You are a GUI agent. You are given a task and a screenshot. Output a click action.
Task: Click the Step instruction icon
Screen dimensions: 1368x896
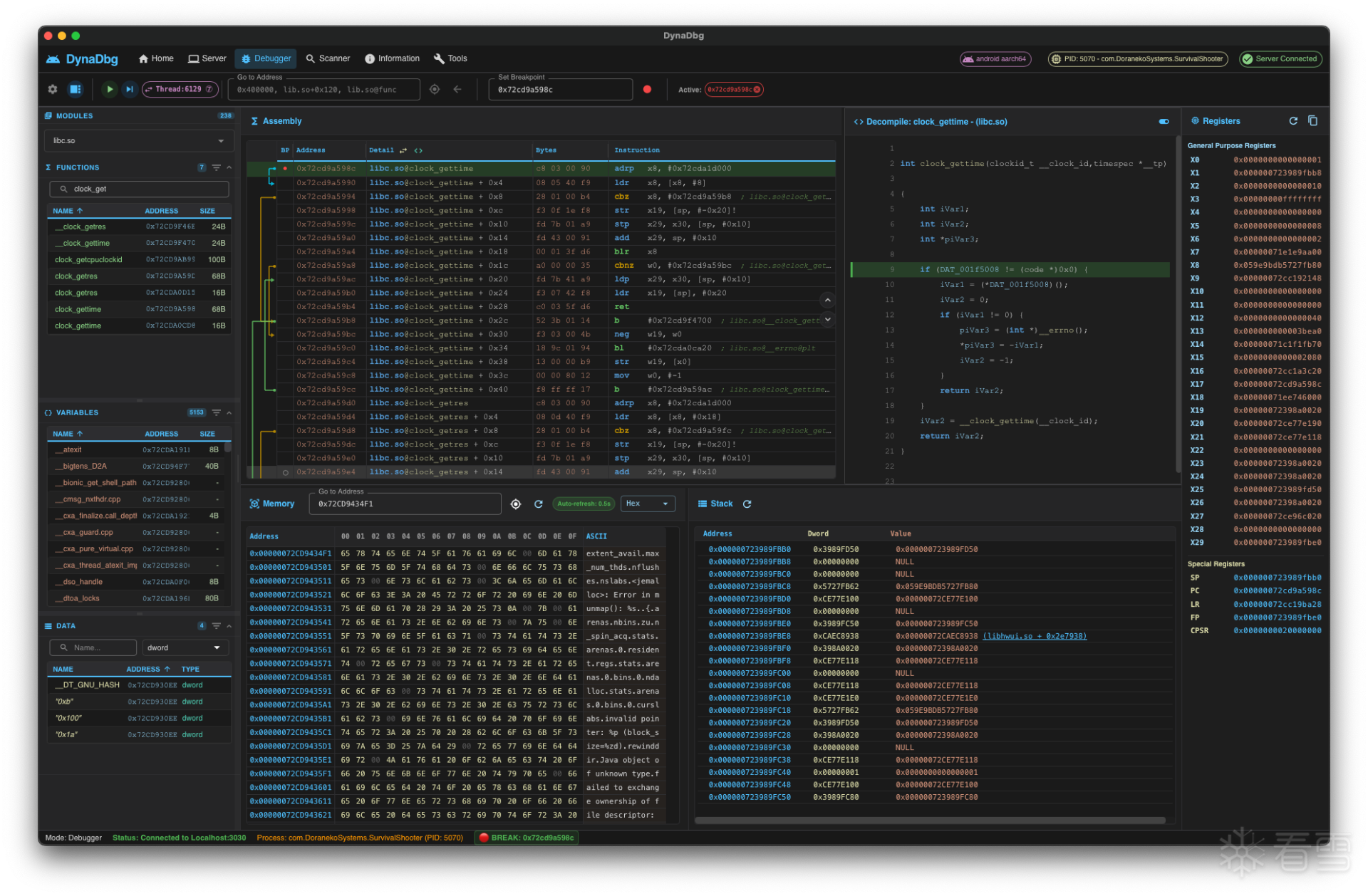(129, 89)
